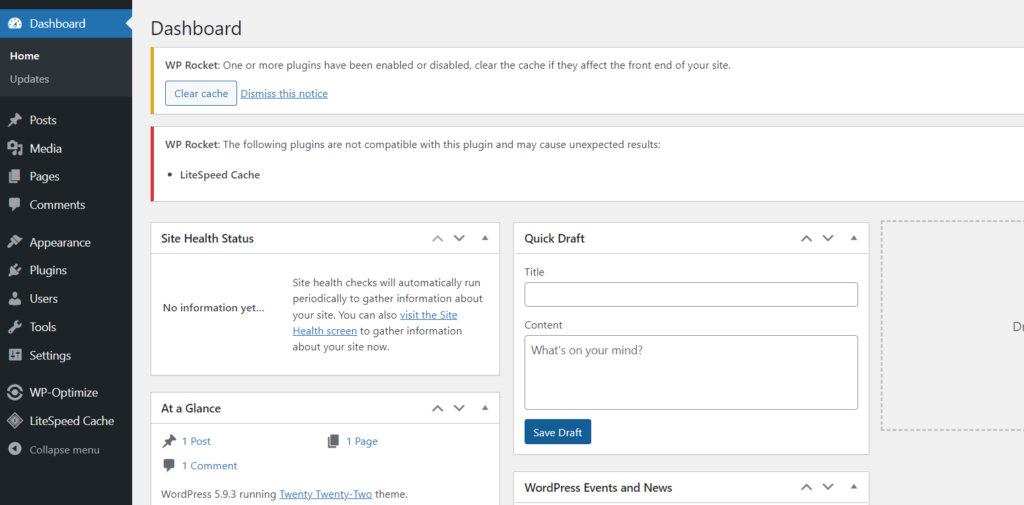
Task: Select the Comments speech bubble icon
Action: [15, 204]
